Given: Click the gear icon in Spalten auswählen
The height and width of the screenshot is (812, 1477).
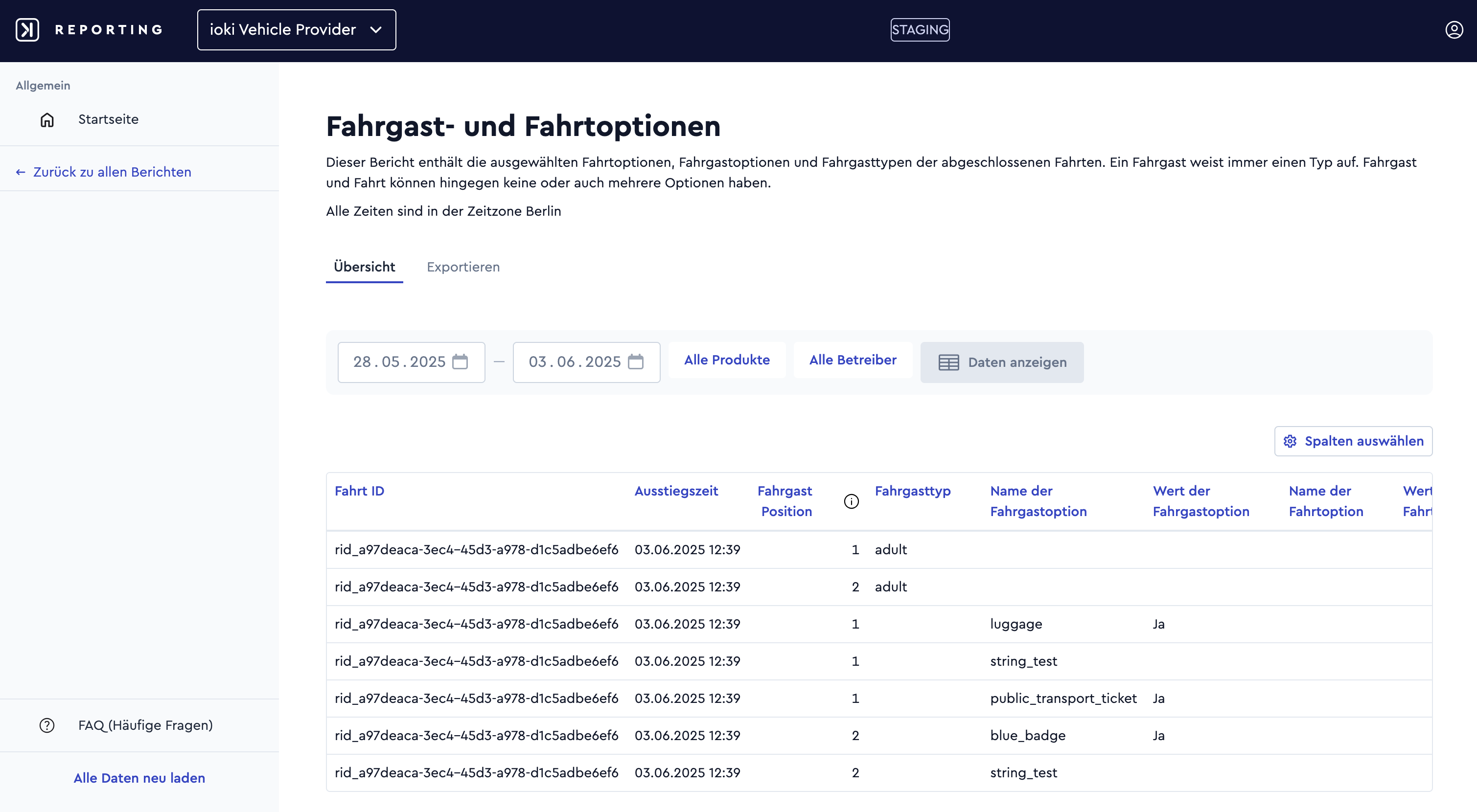Looking at the screenshot, I should (1290, 441).
